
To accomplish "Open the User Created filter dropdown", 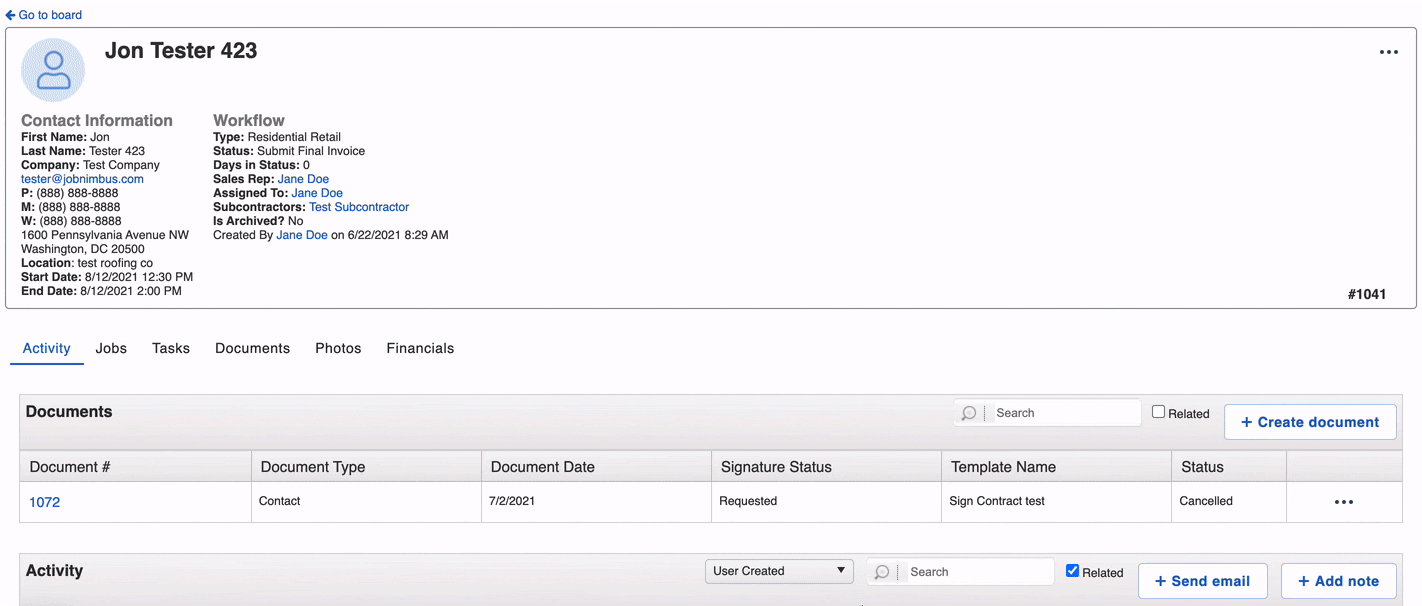I will point(779,571).
